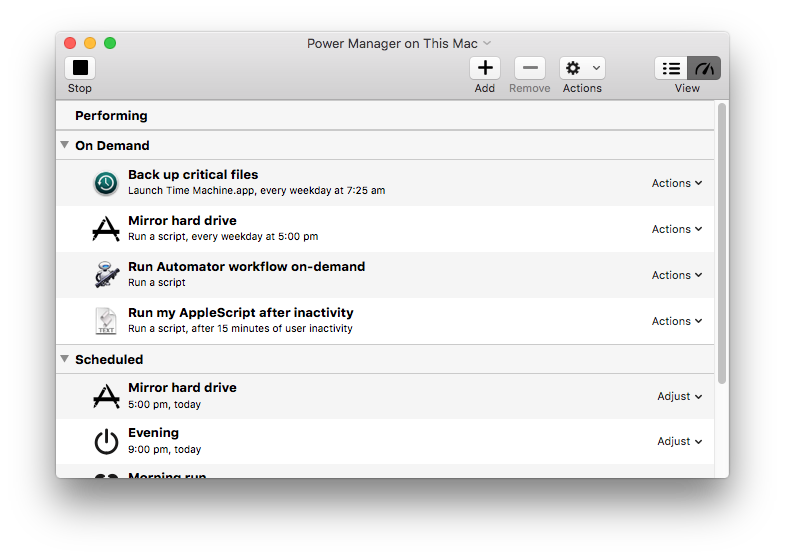
Task: Open Actions menu for Run Automator workflow
Action: click(x=676, y=275)
